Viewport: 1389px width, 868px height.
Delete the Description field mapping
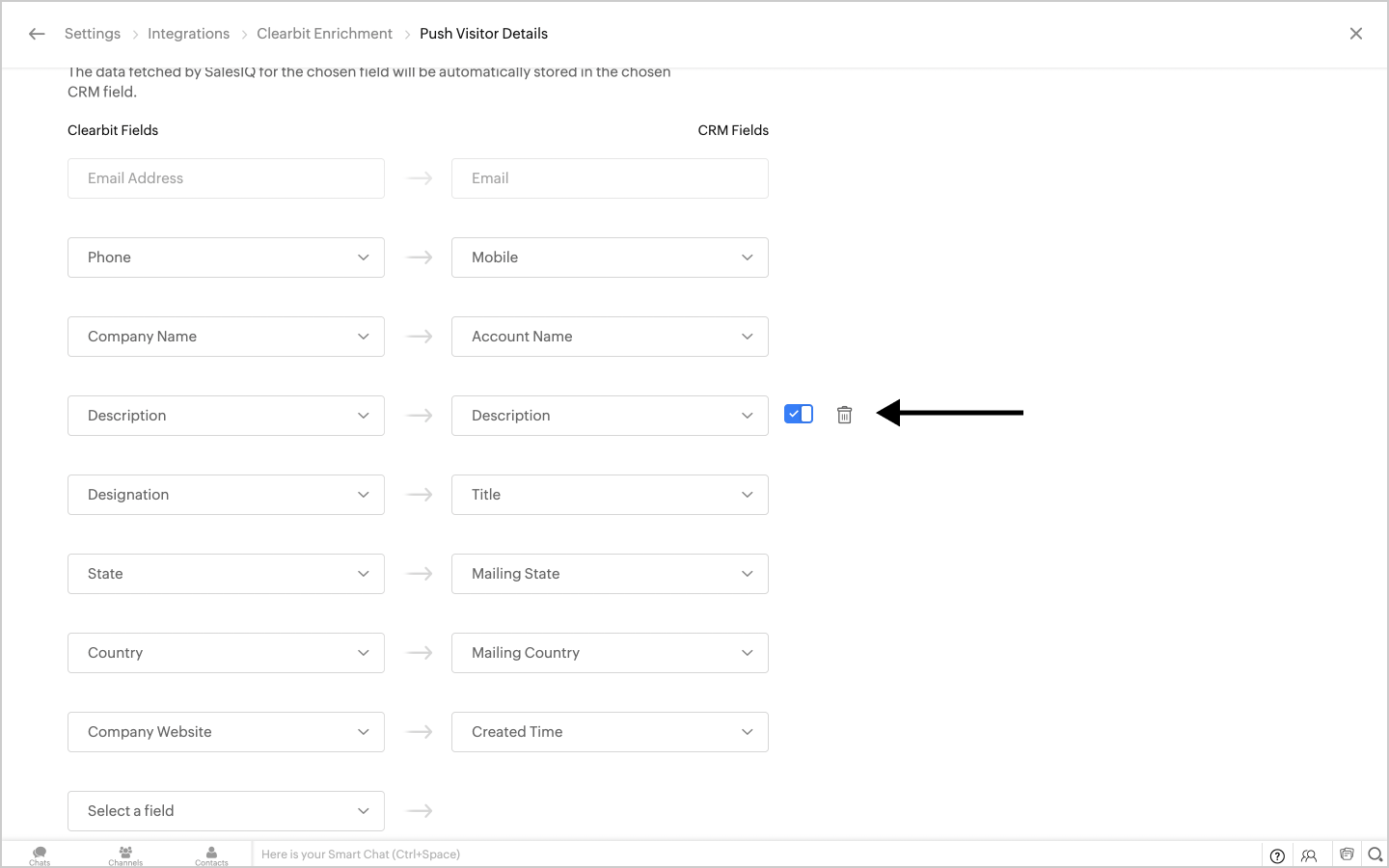point(844,415)
